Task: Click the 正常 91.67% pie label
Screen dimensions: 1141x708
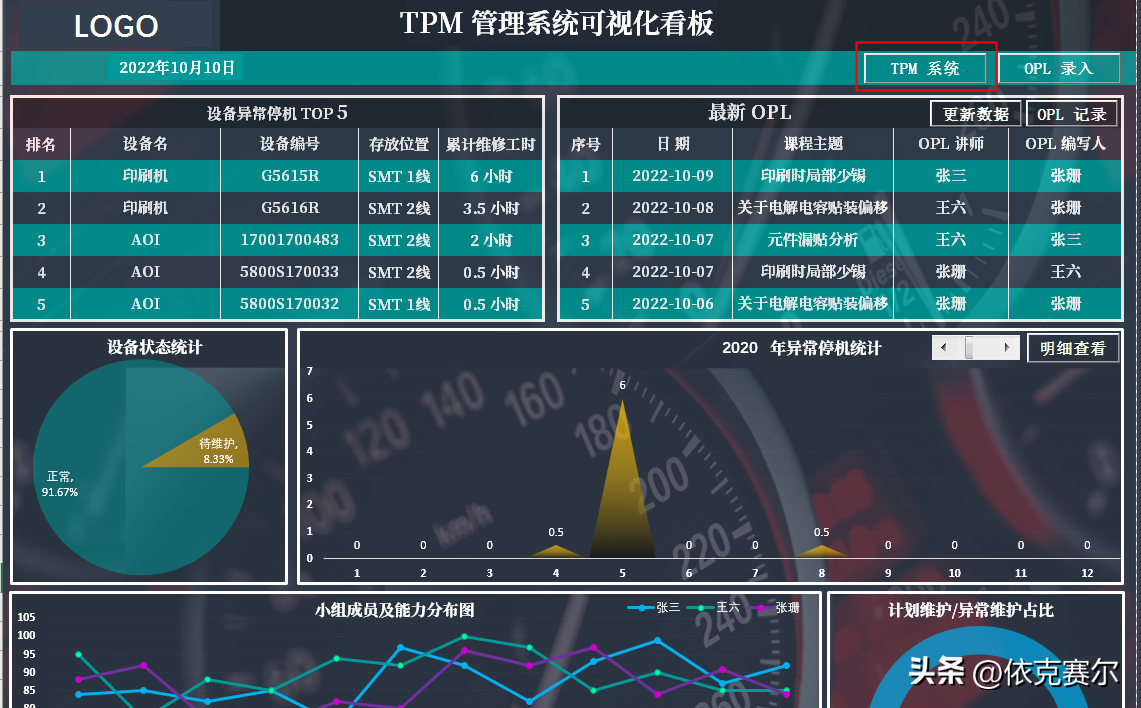Action: click(x=60, y=484)
